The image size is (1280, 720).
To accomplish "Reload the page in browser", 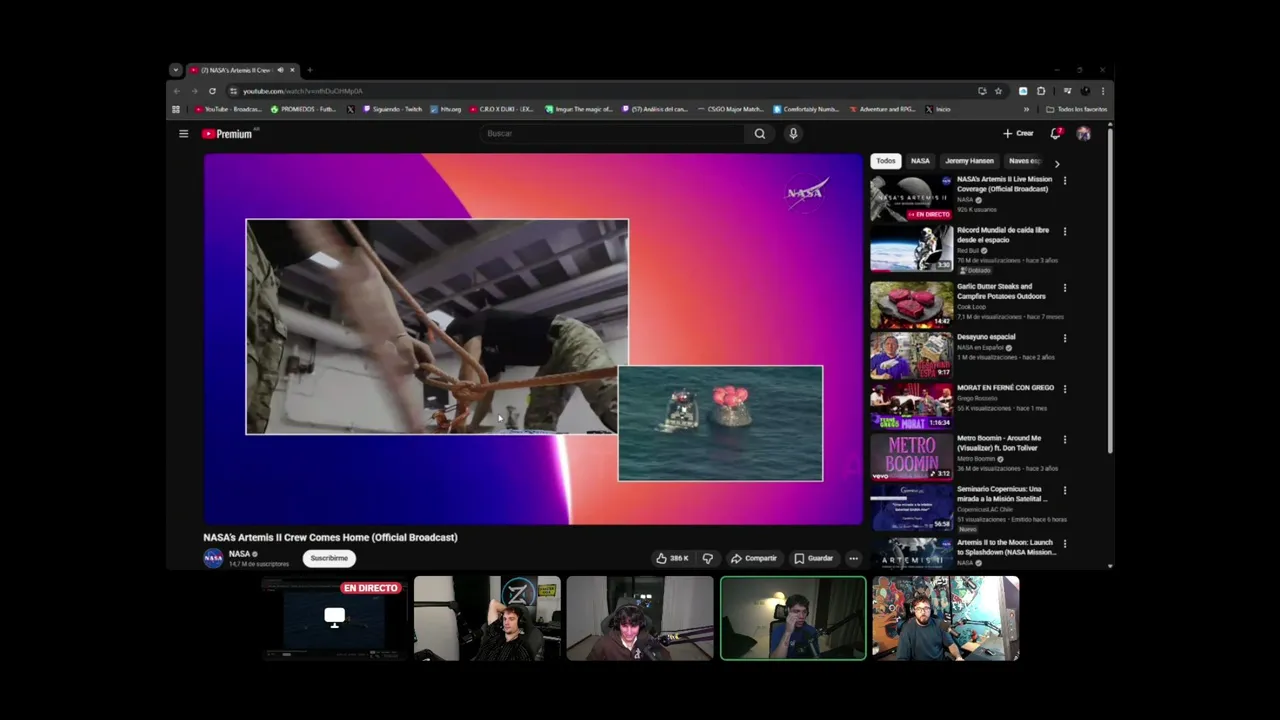I will (212, 91).
